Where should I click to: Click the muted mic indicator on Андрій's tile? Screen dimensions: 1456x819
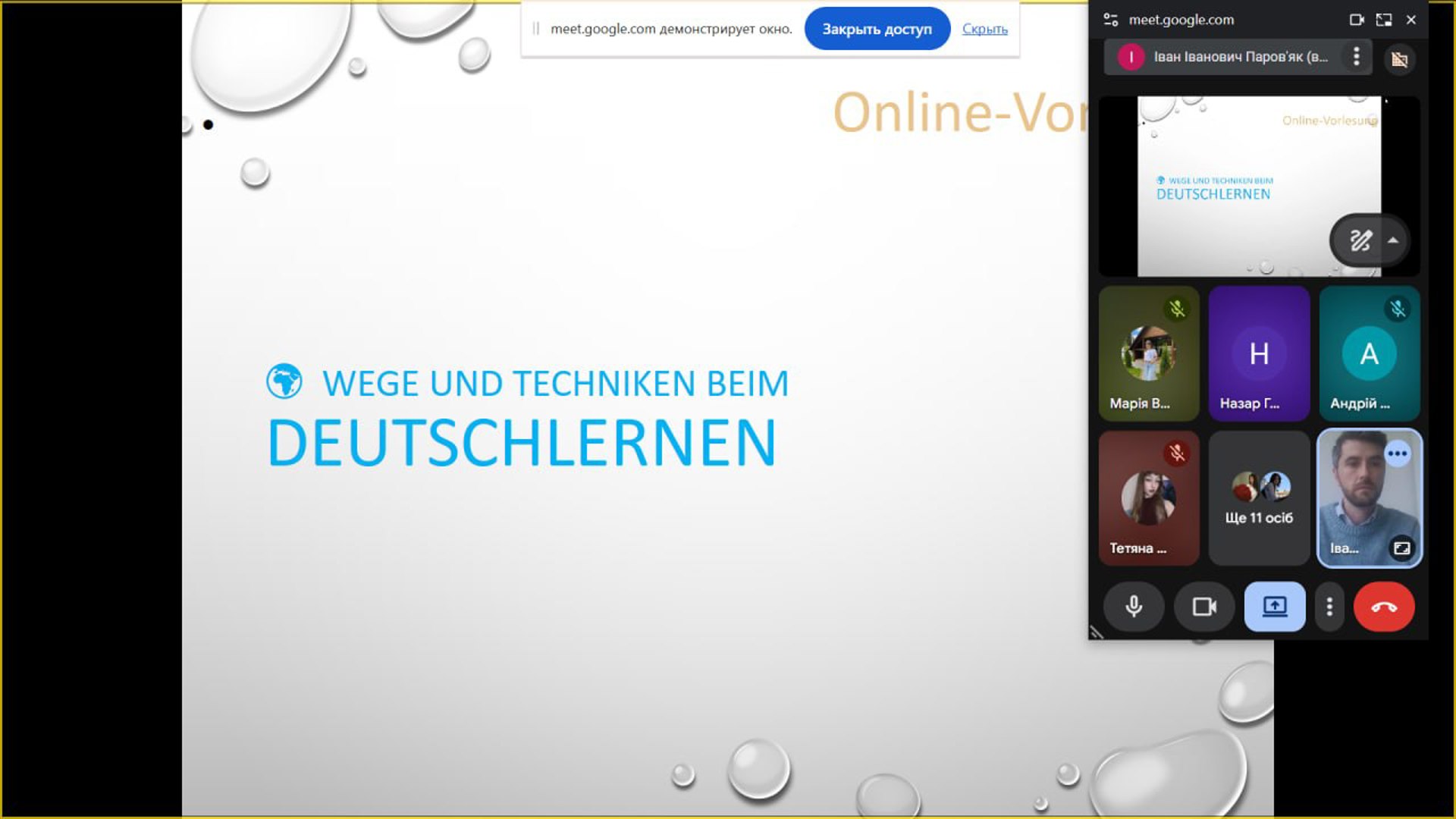[1398, 309]
